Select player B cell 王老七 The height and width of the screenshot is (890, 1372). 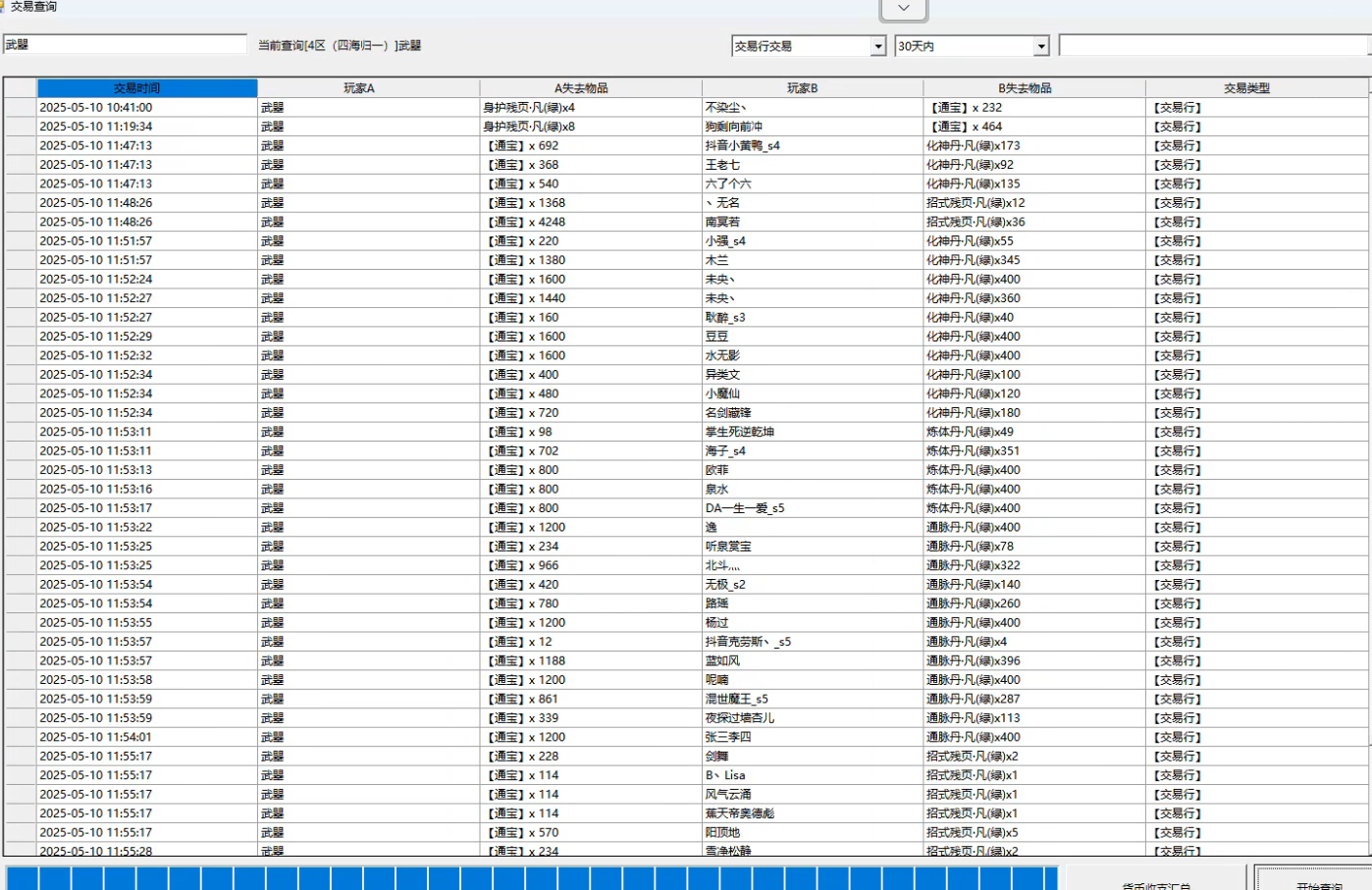click(x=813, y=165)
